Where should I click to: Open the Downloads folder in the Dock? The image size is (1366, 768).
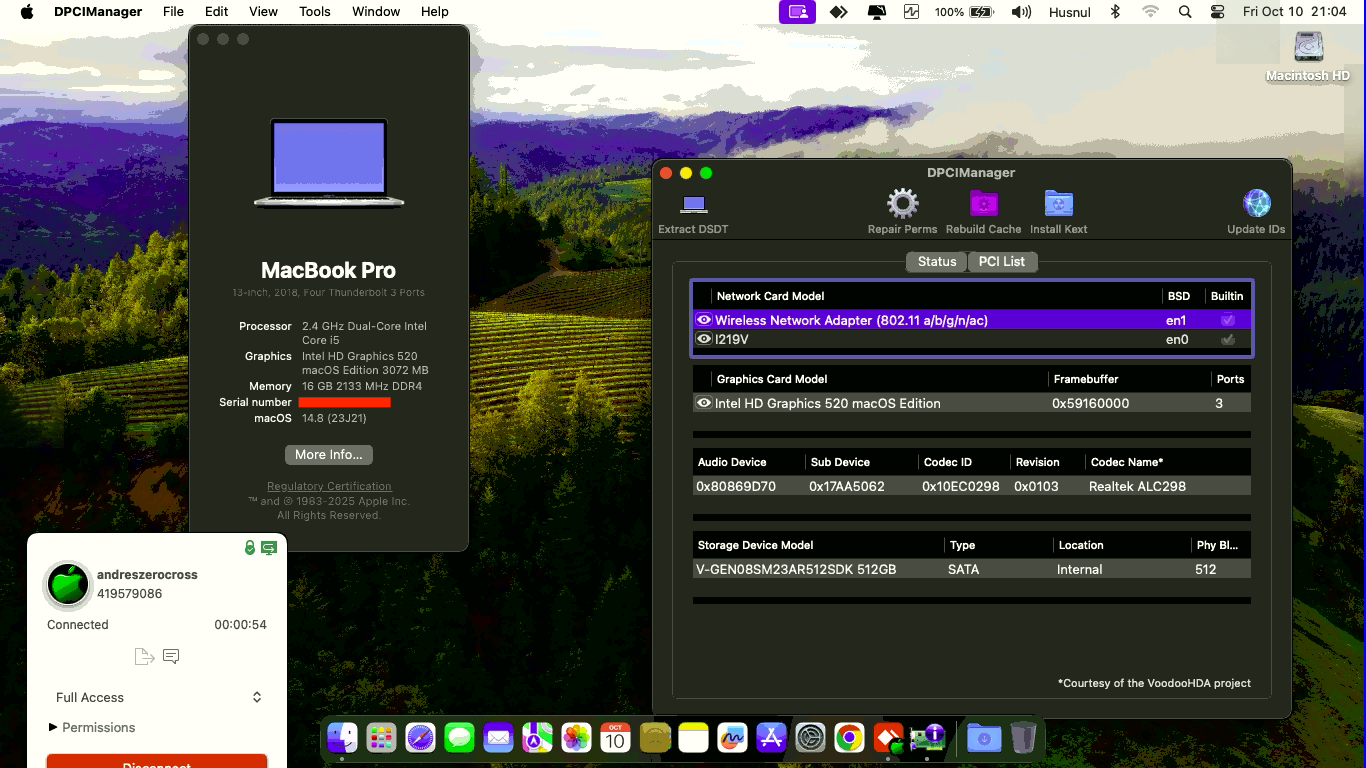tap(984, 739)
